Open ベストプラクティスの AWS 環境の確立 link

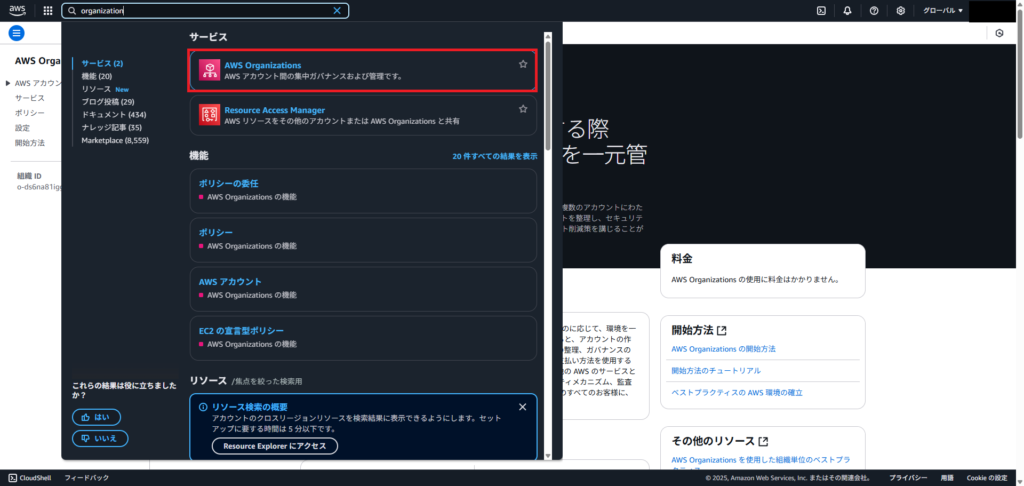pos(737,393)
